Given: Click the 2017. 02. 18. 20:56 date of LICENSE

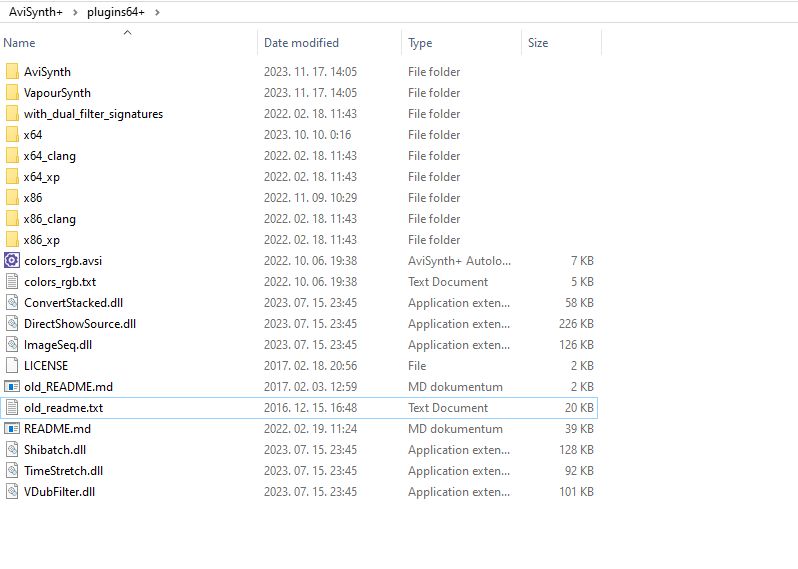Looking at the screenshot, I should click(310, 365).
